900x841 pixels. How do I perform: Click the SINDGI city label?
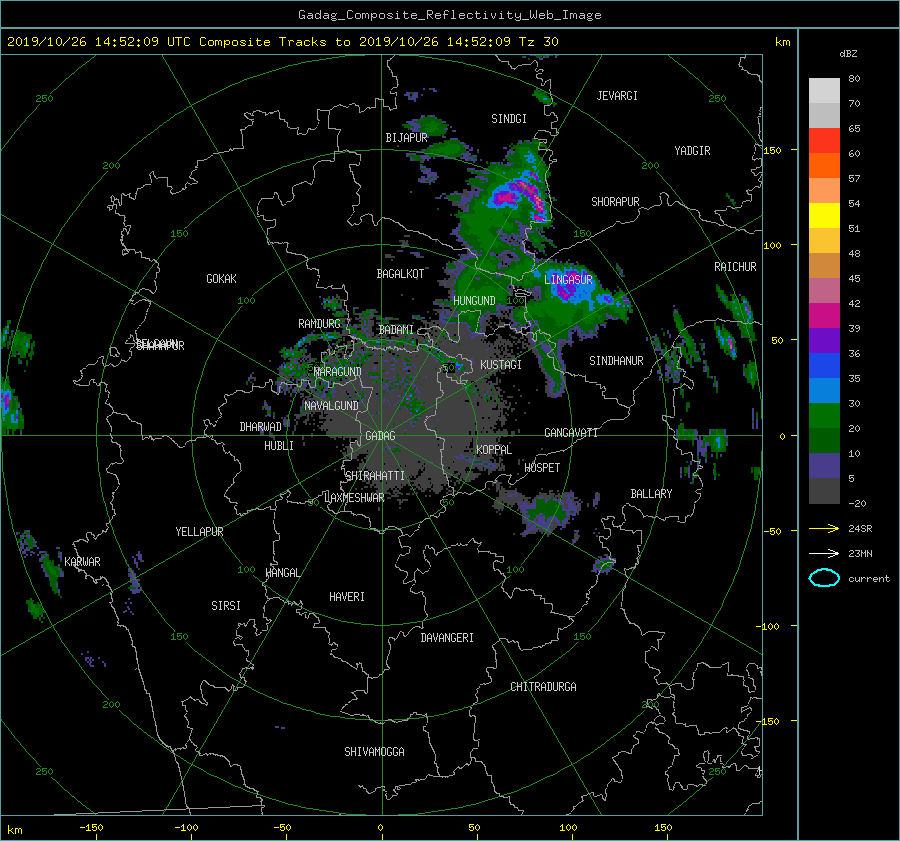tap(509, 119)
